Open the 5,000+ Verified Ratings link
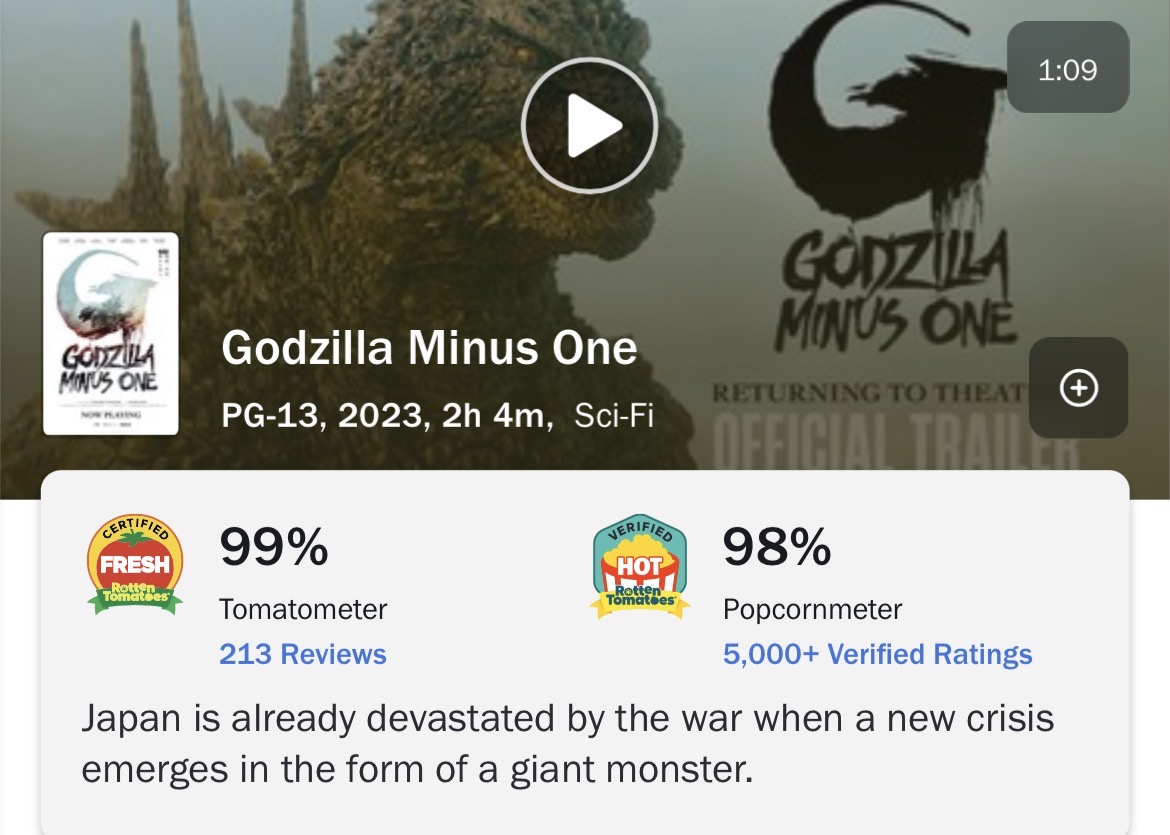 click(877, 655)
